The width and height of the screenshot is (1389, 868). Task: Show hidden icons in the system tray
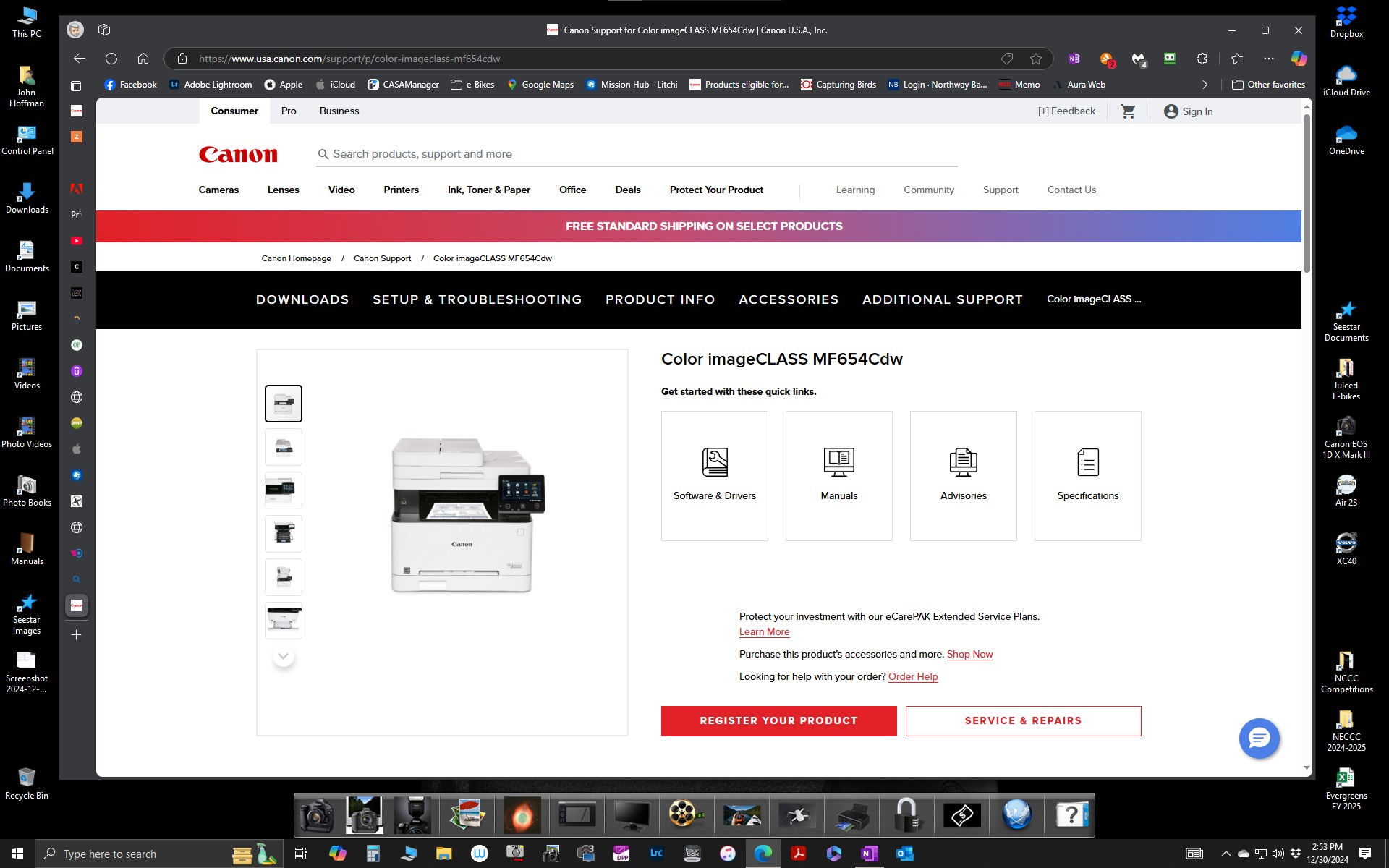pos(1228,854)
